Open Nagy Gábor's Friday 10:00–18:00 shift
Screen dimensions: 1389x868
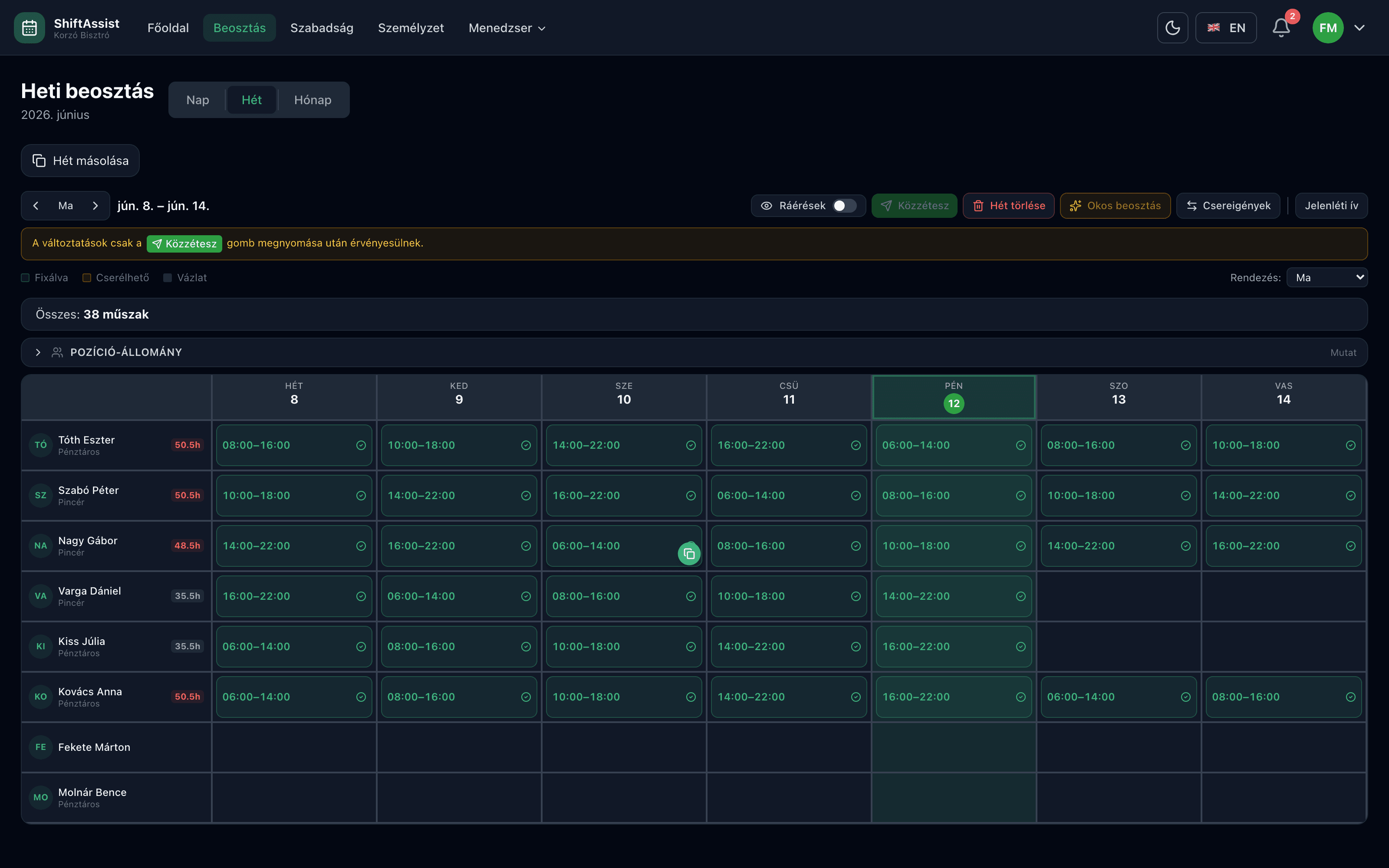tap(954, 546)
